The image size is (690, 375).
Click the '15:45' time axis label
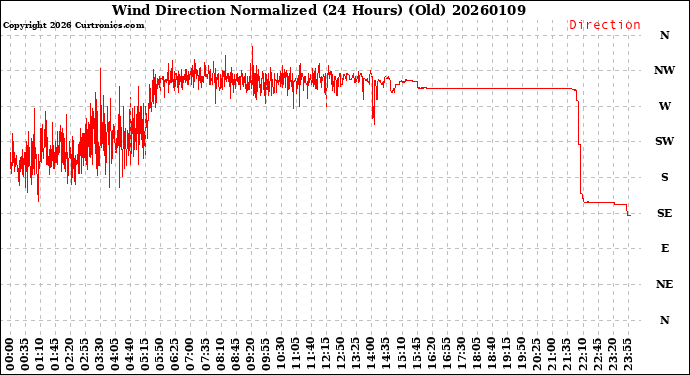(417, 354)
